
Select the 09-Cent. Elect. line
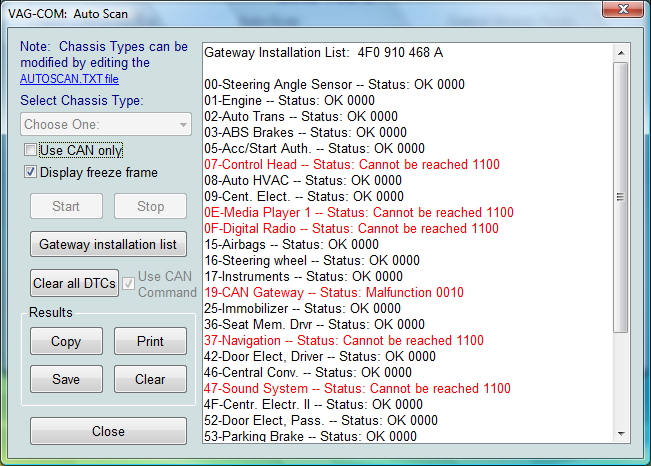[x=304, y=196]
